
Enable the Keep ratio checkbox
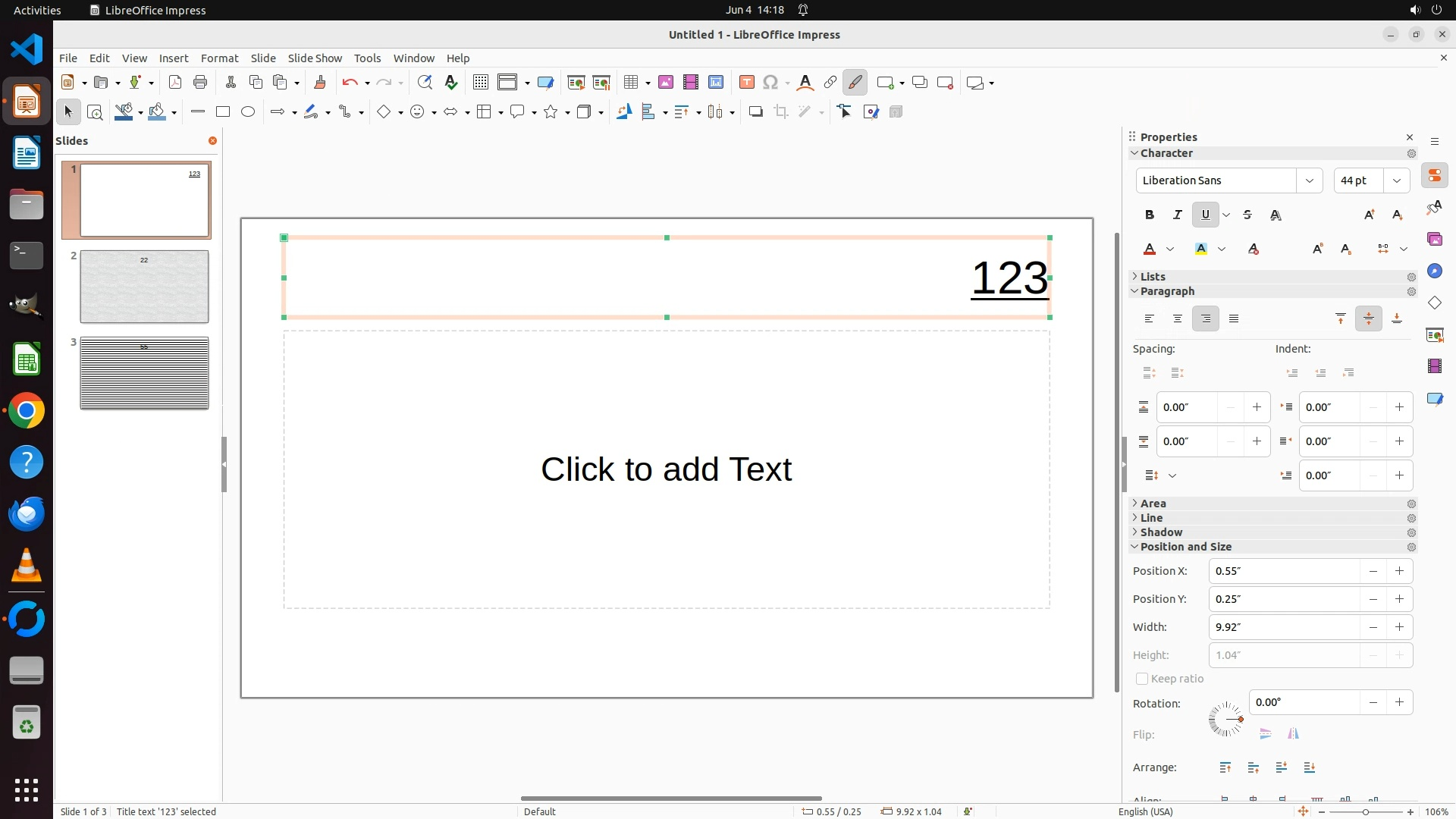pos(1142,679)
